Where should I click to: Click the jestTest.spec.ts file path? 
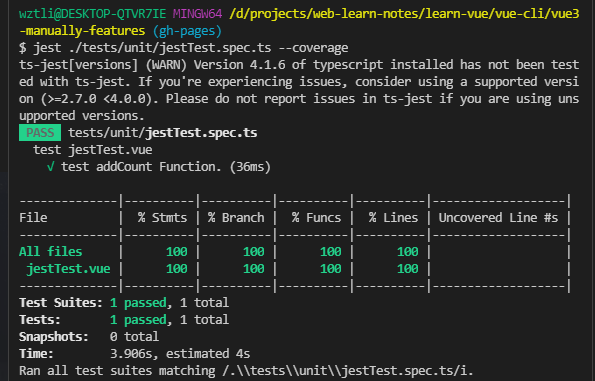(162, 132)
